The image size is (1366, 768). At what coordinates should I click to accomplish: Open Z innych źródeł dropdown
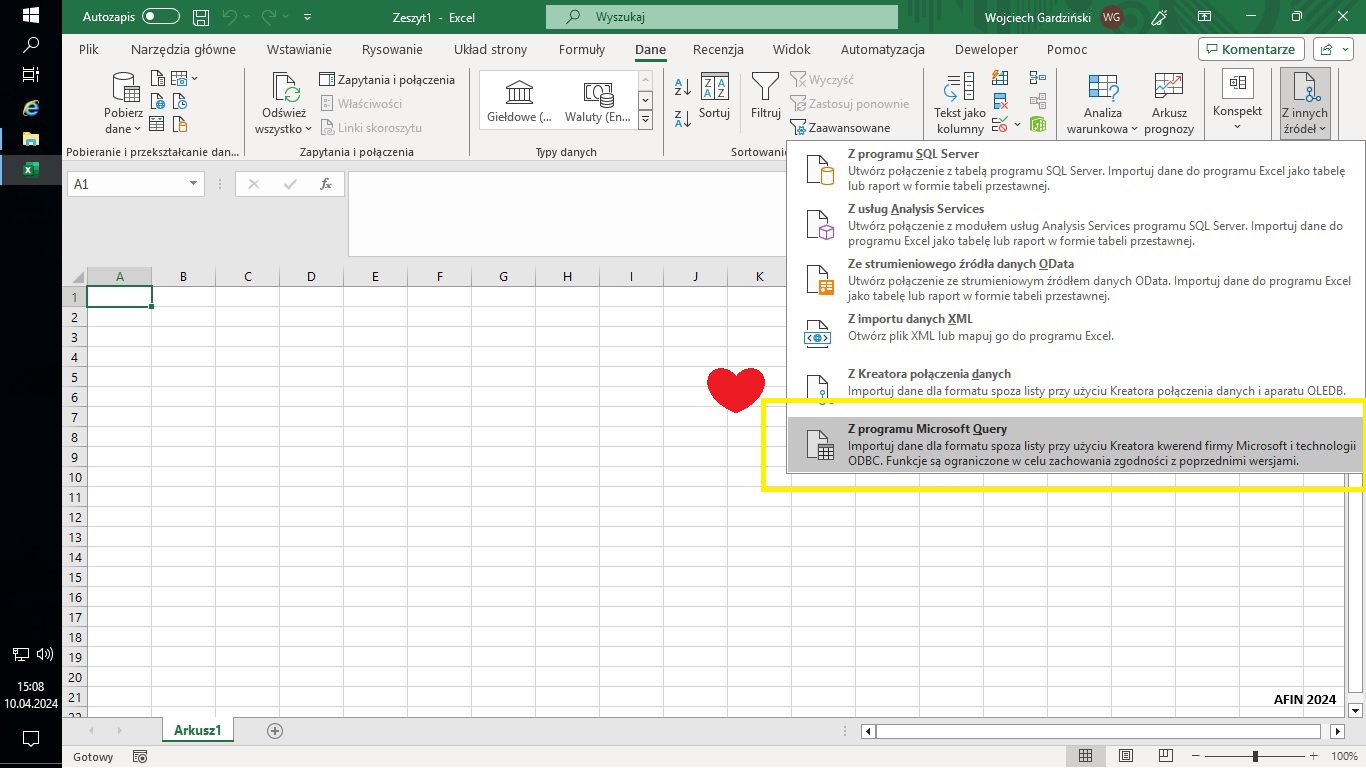tap(1305, 104)
